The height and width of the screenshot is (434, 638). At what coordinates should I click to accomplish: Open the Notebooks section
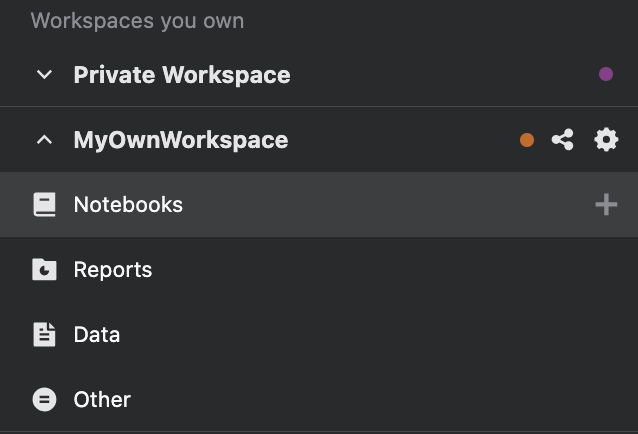128,205
